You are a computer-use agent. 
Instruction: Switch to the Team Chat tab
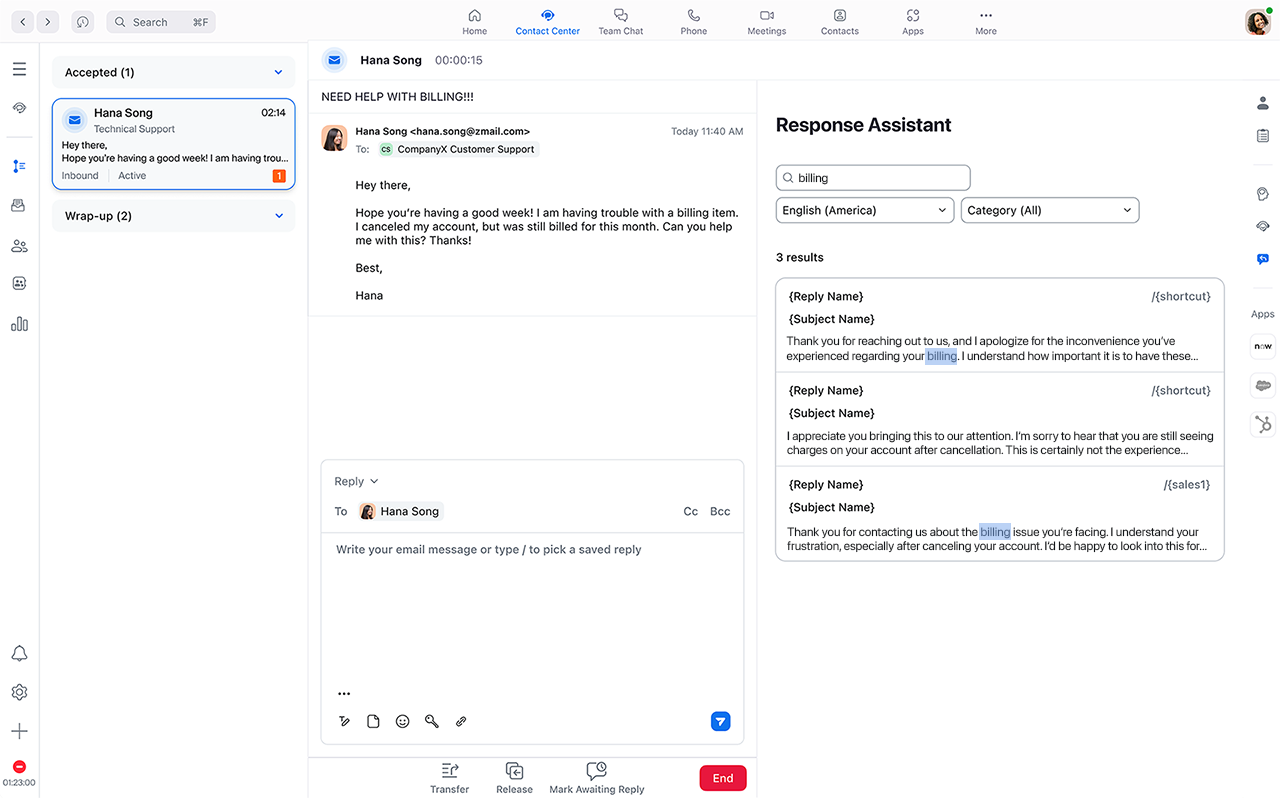click(x=621, y=22)
